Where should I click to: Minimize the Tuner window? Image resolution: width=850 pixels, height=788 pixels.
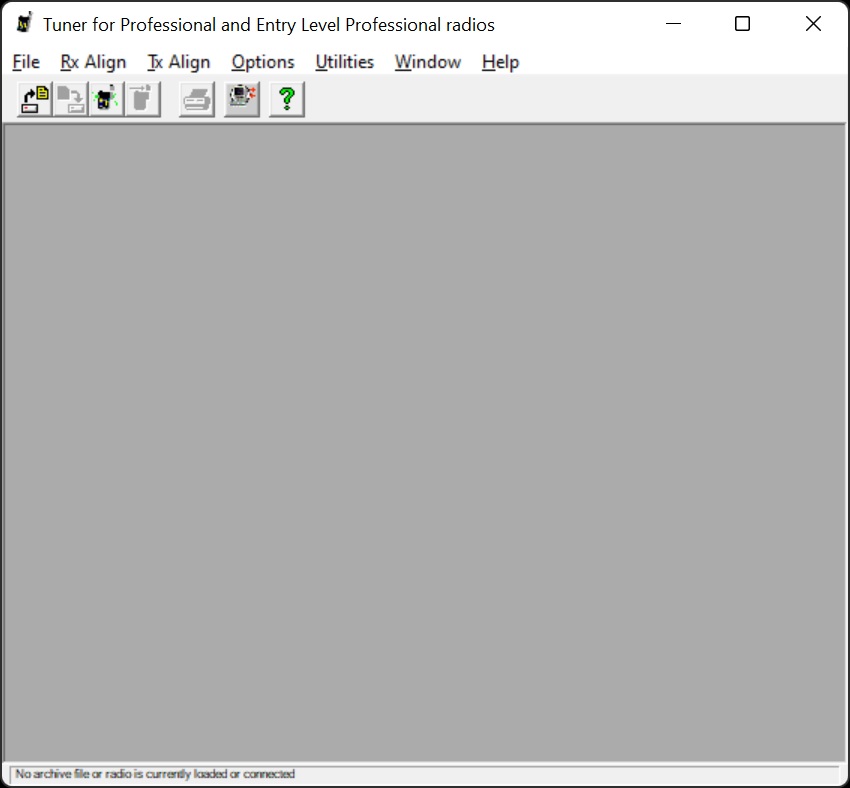[673, 24]
